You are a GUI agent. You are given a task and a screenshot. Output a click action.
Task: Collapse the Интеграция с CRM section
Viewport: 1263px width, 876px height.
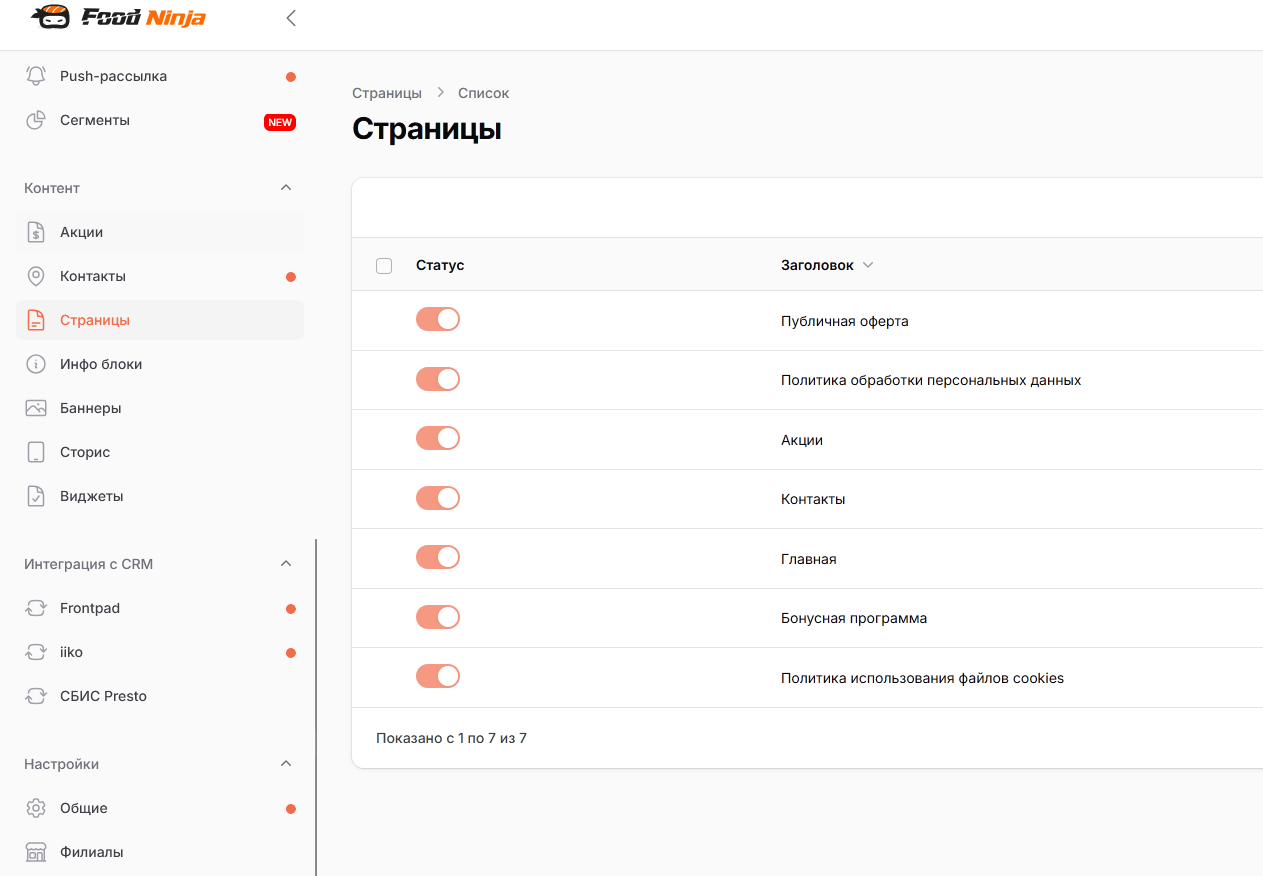tap(286, 564)
